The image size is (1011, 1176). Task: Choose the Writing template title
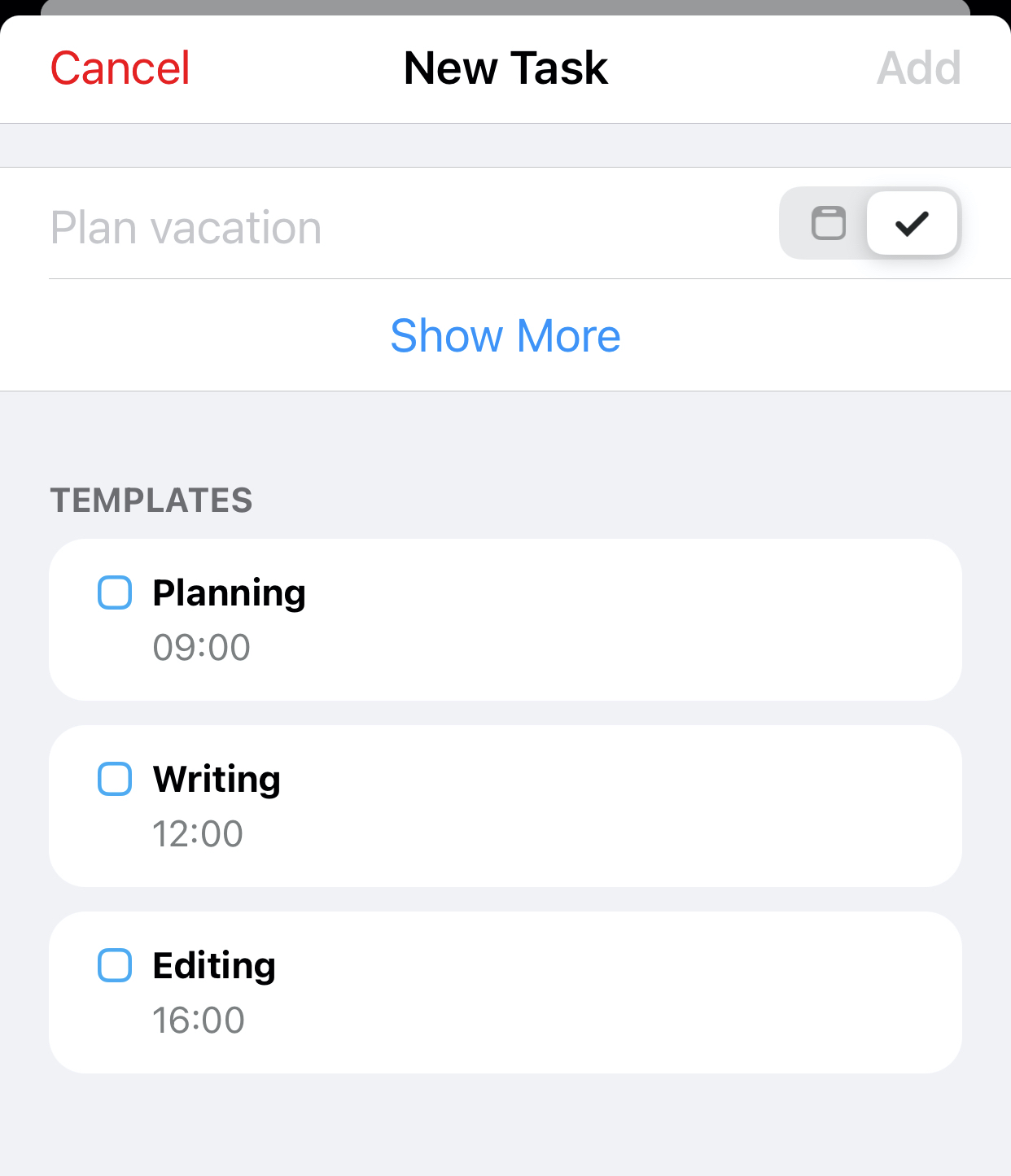click(x=217, y=780)
